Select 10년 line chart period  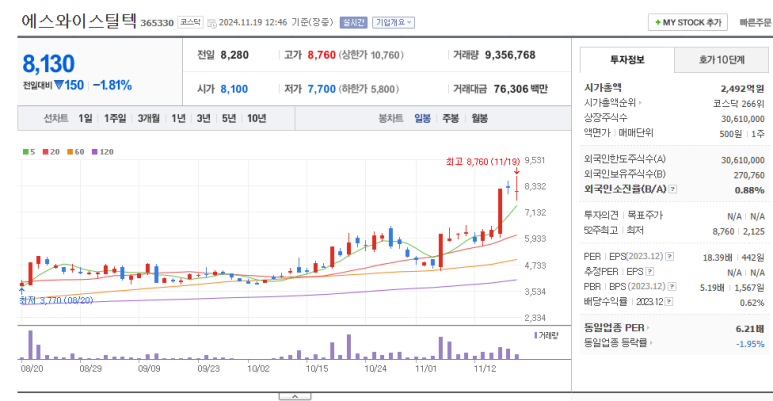point(257,118)
